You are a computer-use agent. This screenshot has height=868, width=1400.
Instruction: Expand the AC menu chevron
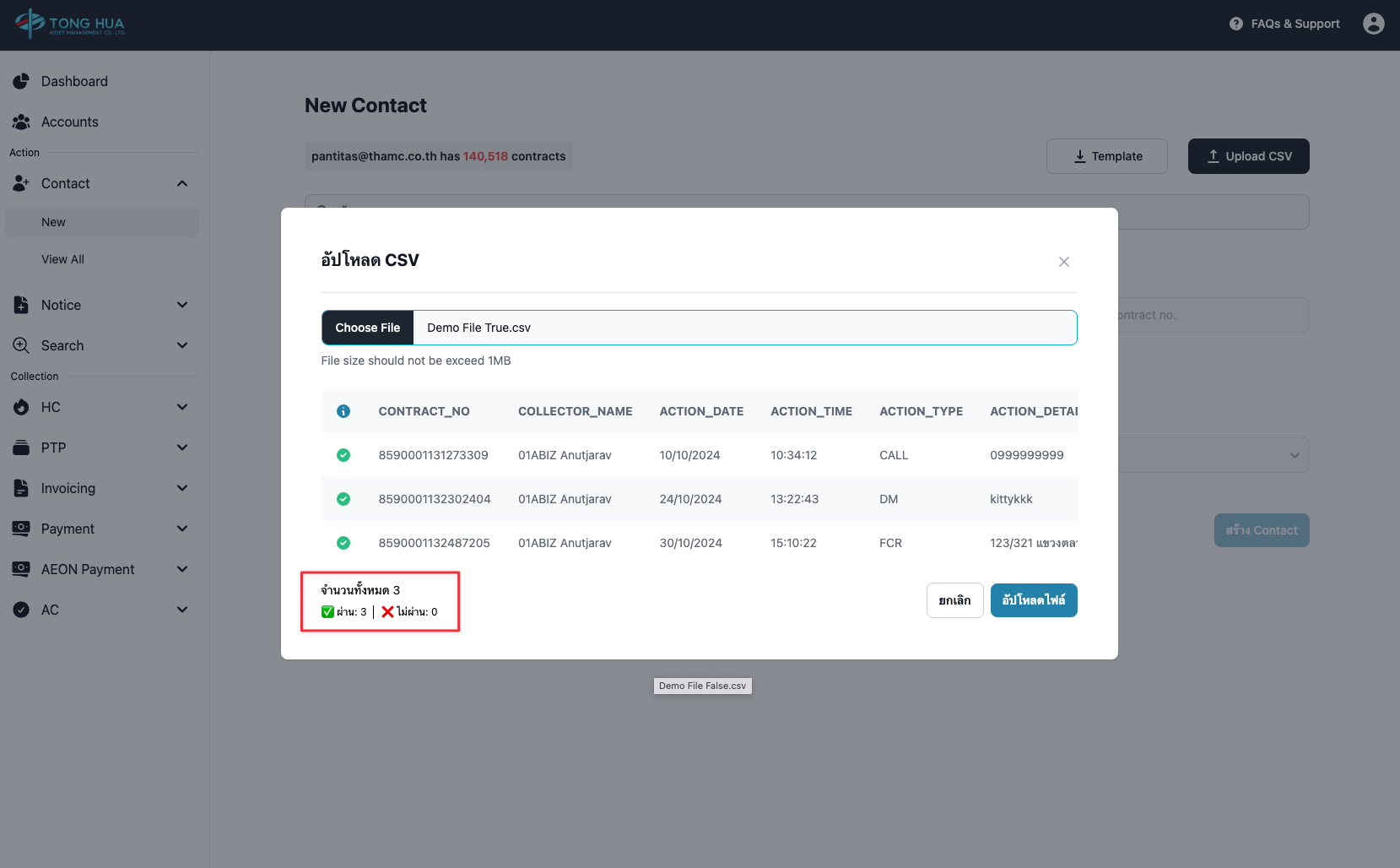[182, 610]
